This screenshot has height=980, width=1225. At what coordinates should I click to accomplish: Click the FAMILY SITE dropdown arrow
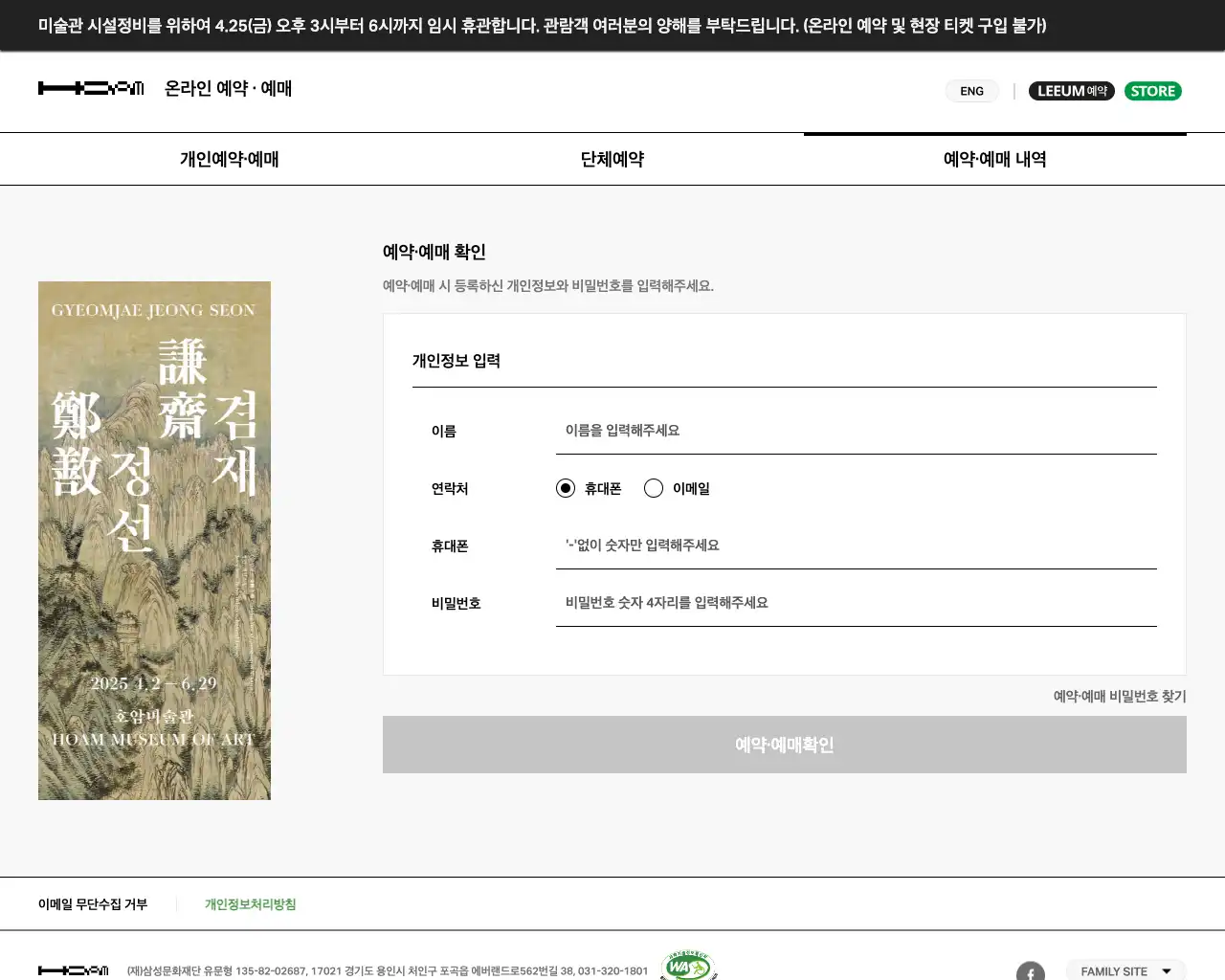1167,971
